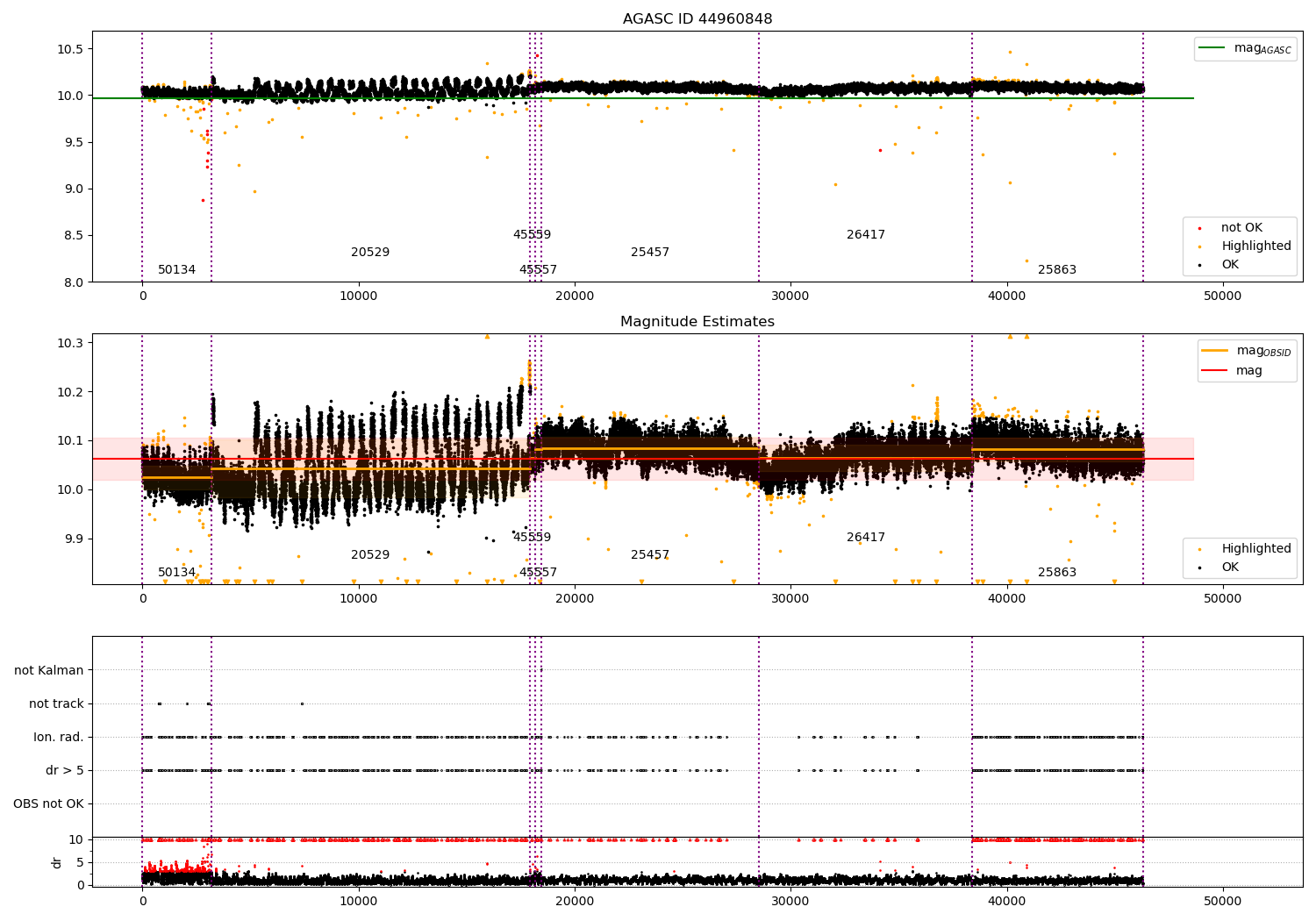Click obsid label 25863 in the top plot
The height and width of the screenshot is (921, 1316).
point(1057,270)
